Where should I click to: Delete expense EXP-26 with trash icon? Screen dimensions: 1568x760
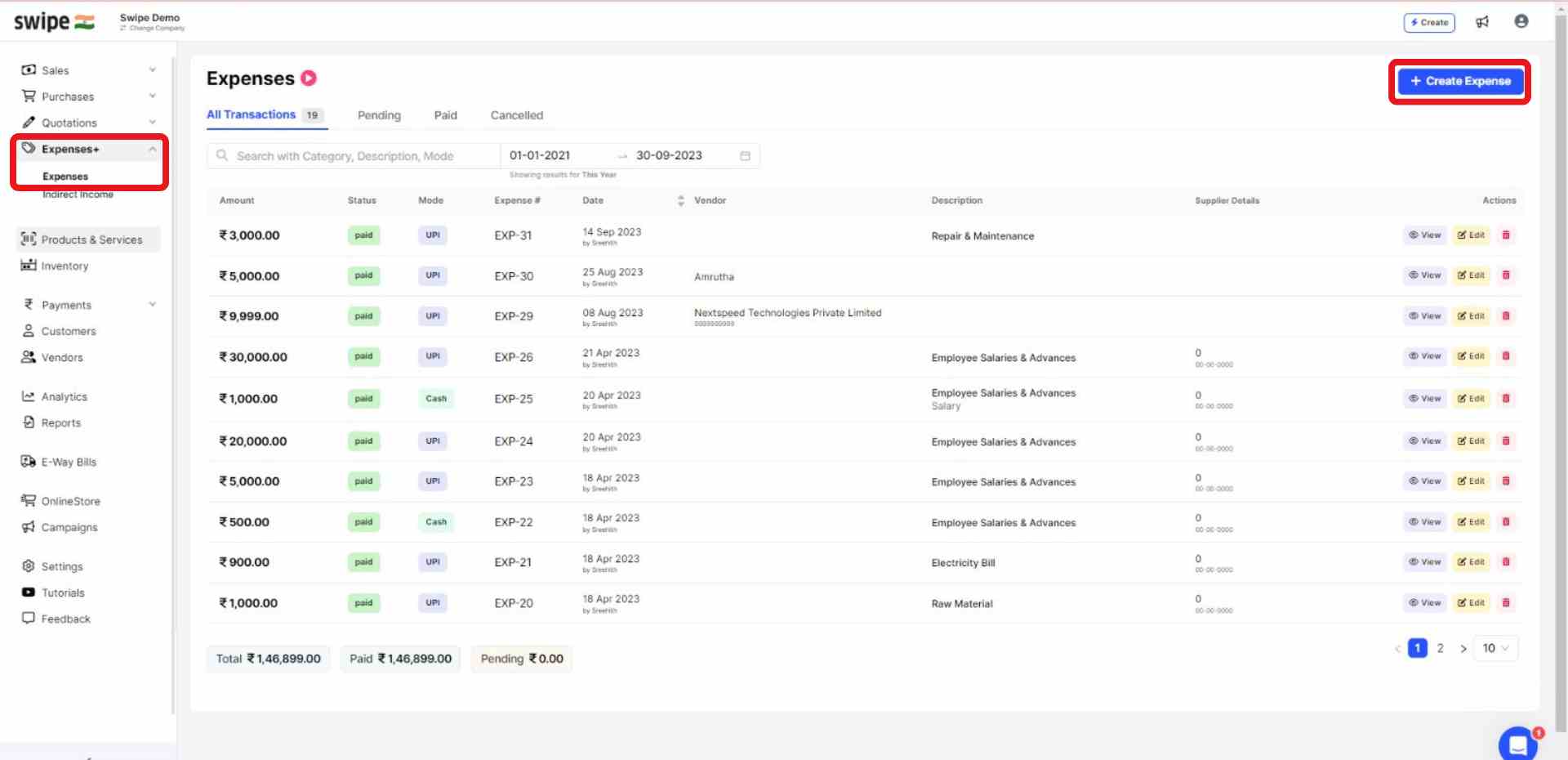[x=1506, y=355]
